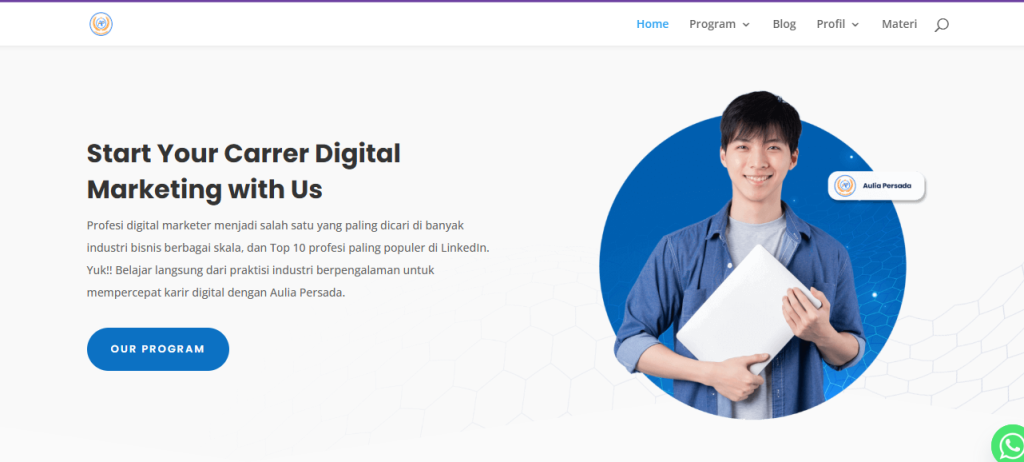
Task: Click the OUR PROGRAM button
Action: tap(158, 349)
